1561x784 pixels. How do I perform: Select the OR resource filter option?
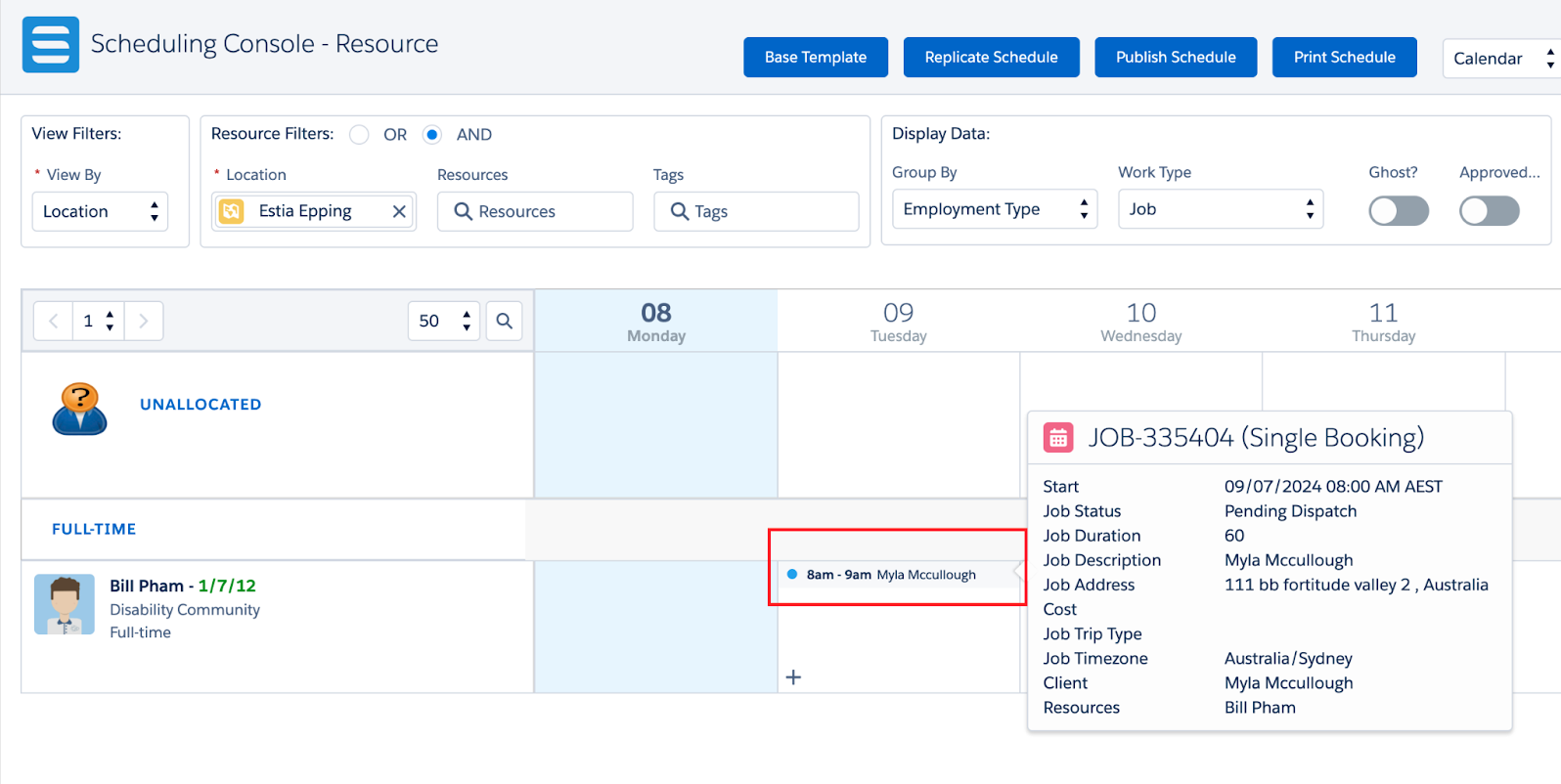click(360, 135)
